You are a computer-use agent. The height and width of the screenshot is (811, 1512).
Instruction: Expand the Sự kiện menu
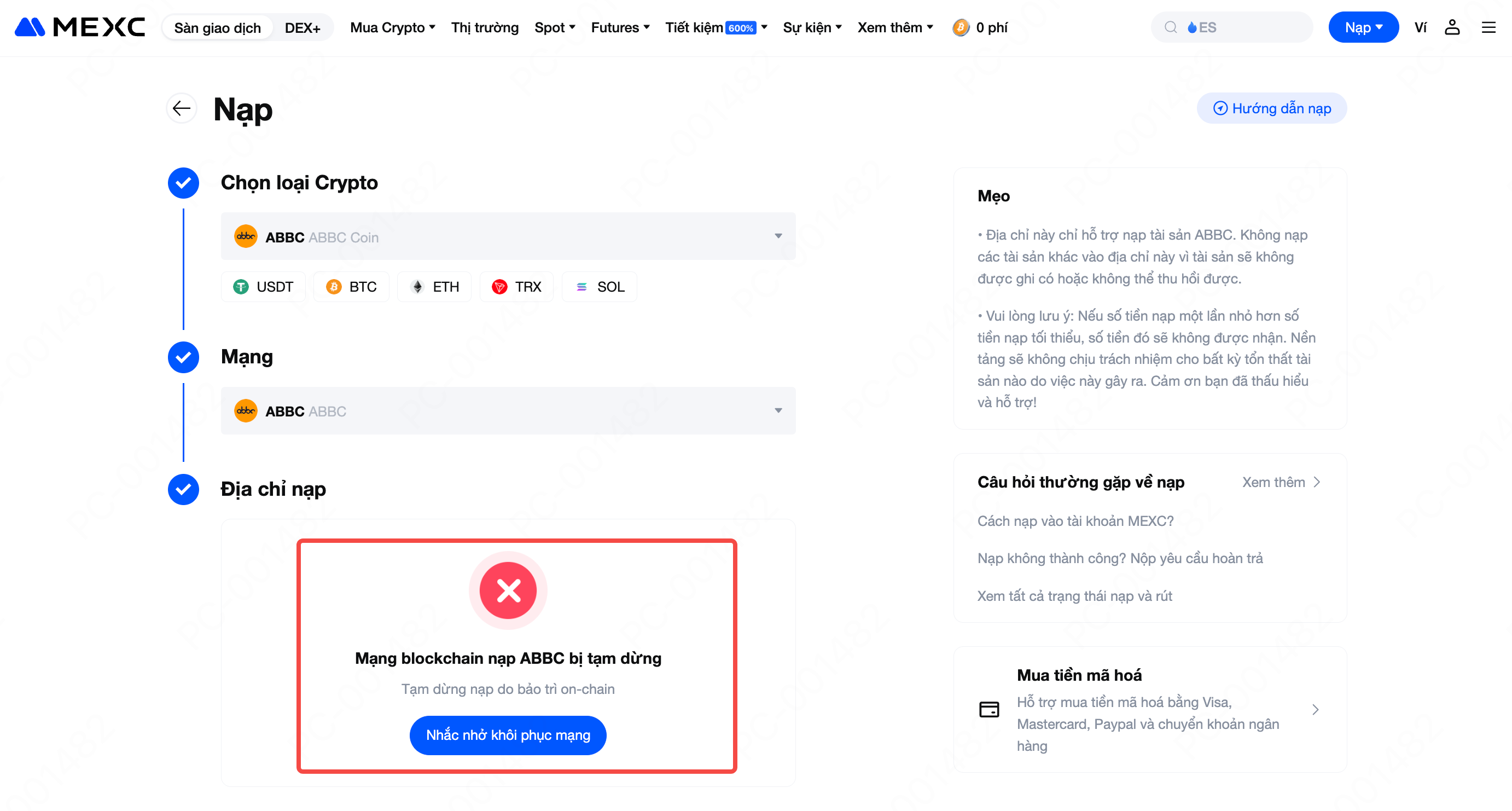tap(812, 27)
